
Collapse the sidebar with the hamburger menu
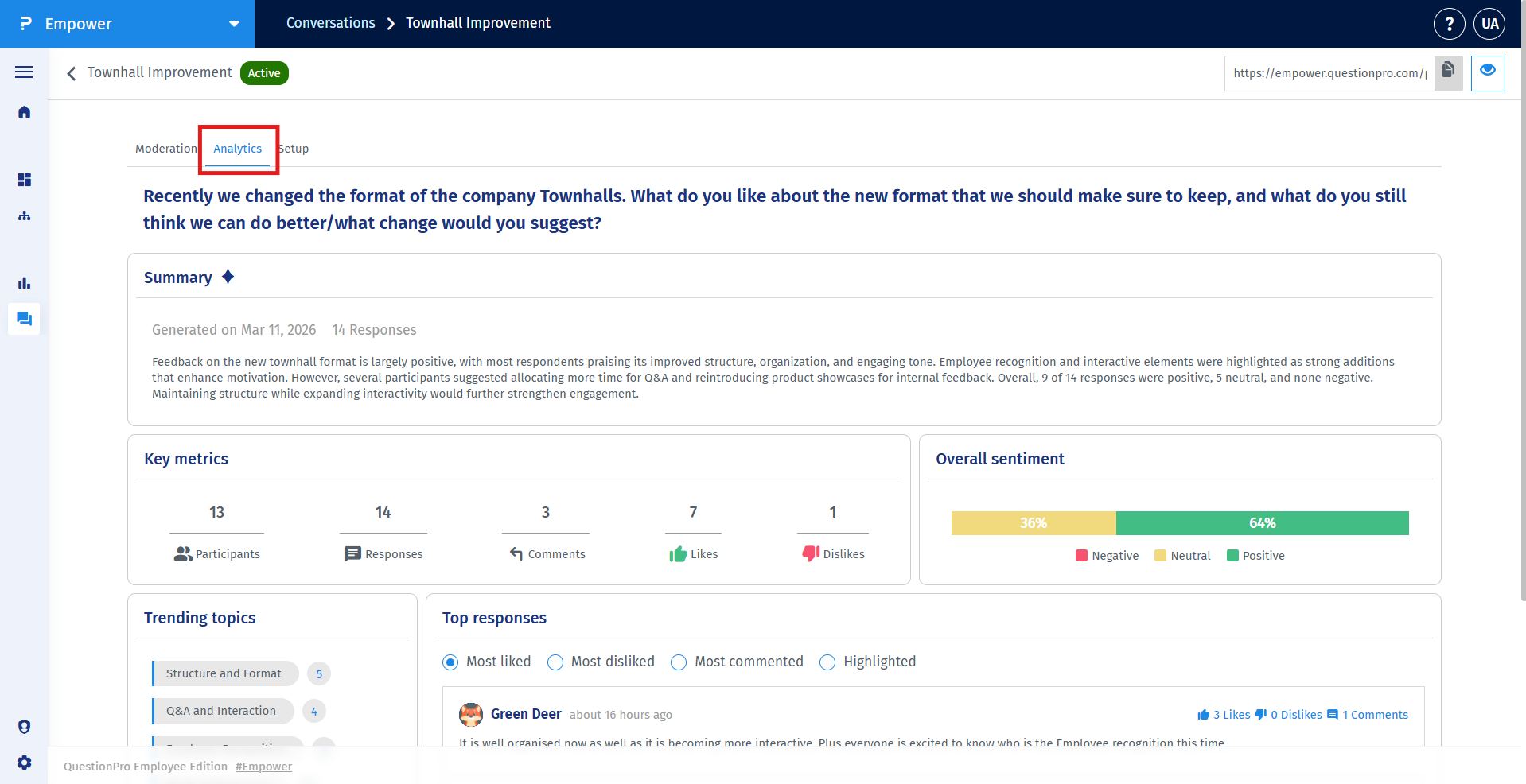coord(24,72)
